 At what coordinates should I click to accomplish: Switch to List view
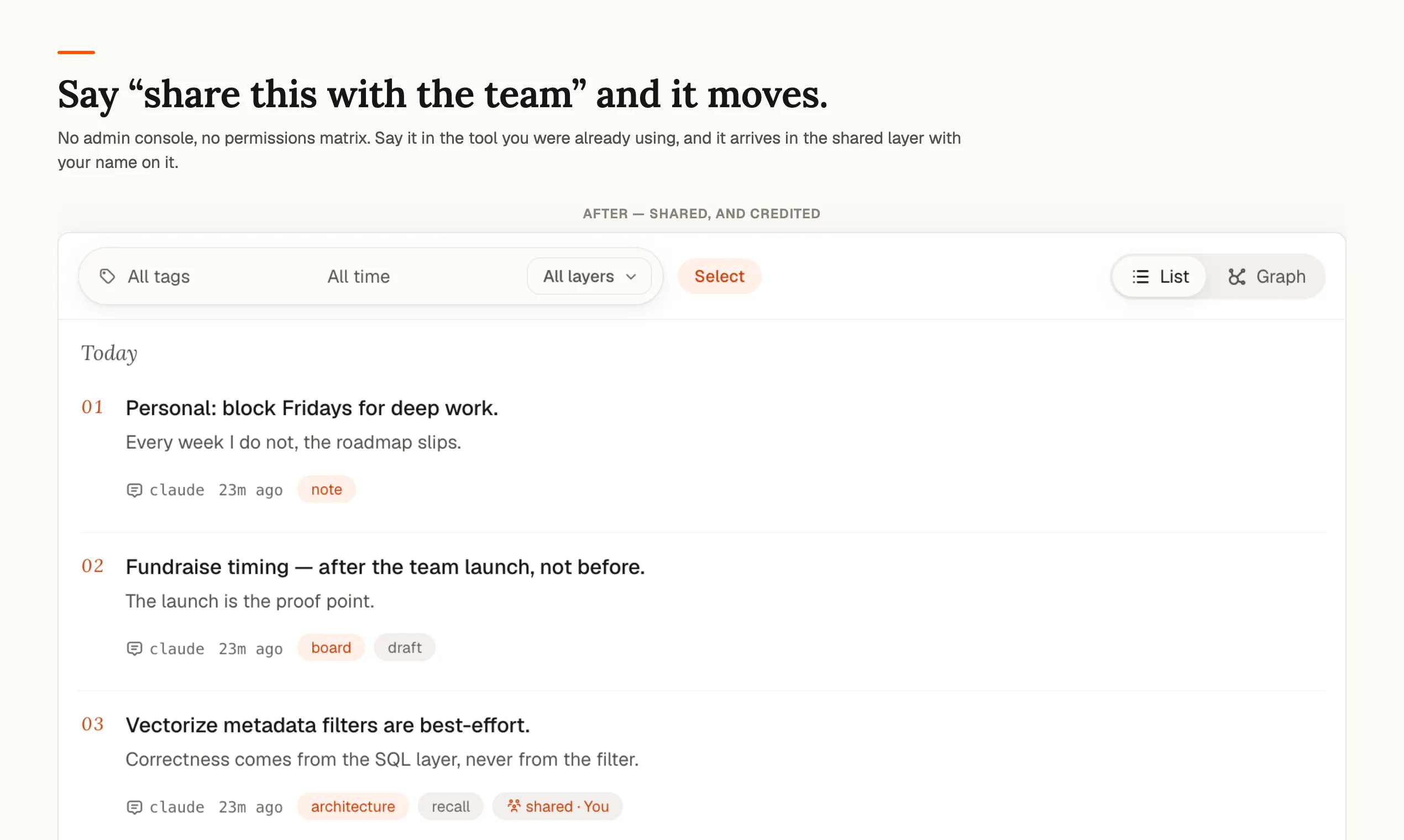1160,276
